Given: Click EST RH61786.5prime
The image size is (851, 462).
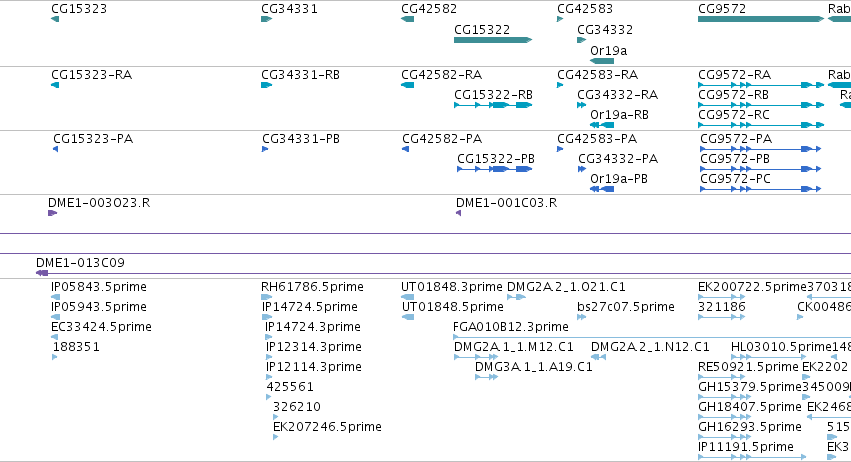Looking at the screenshot, I should (312, 287).
